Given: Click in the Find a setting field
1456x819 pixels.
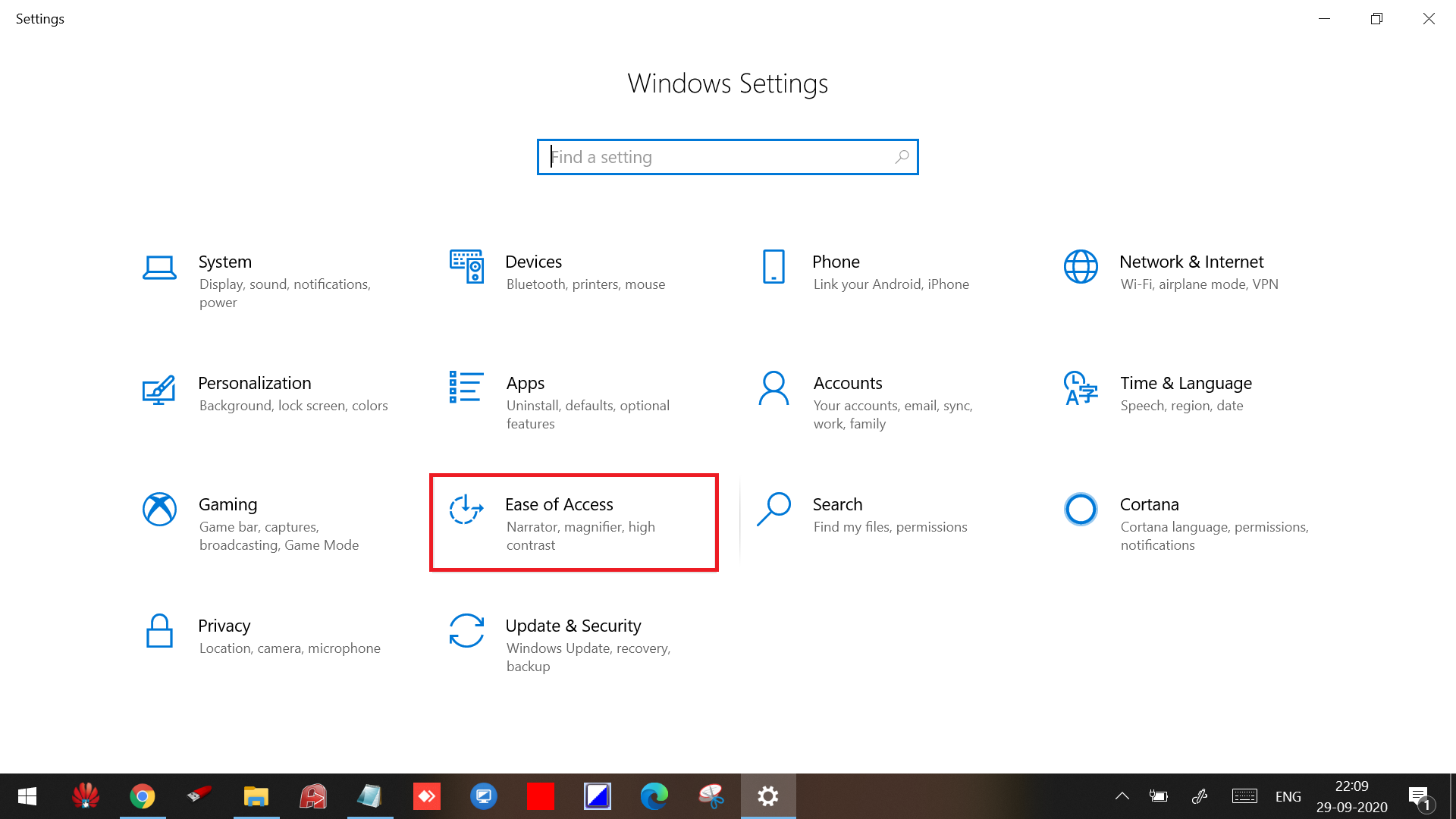Looking at the screenshot, I should pos(727,157).
